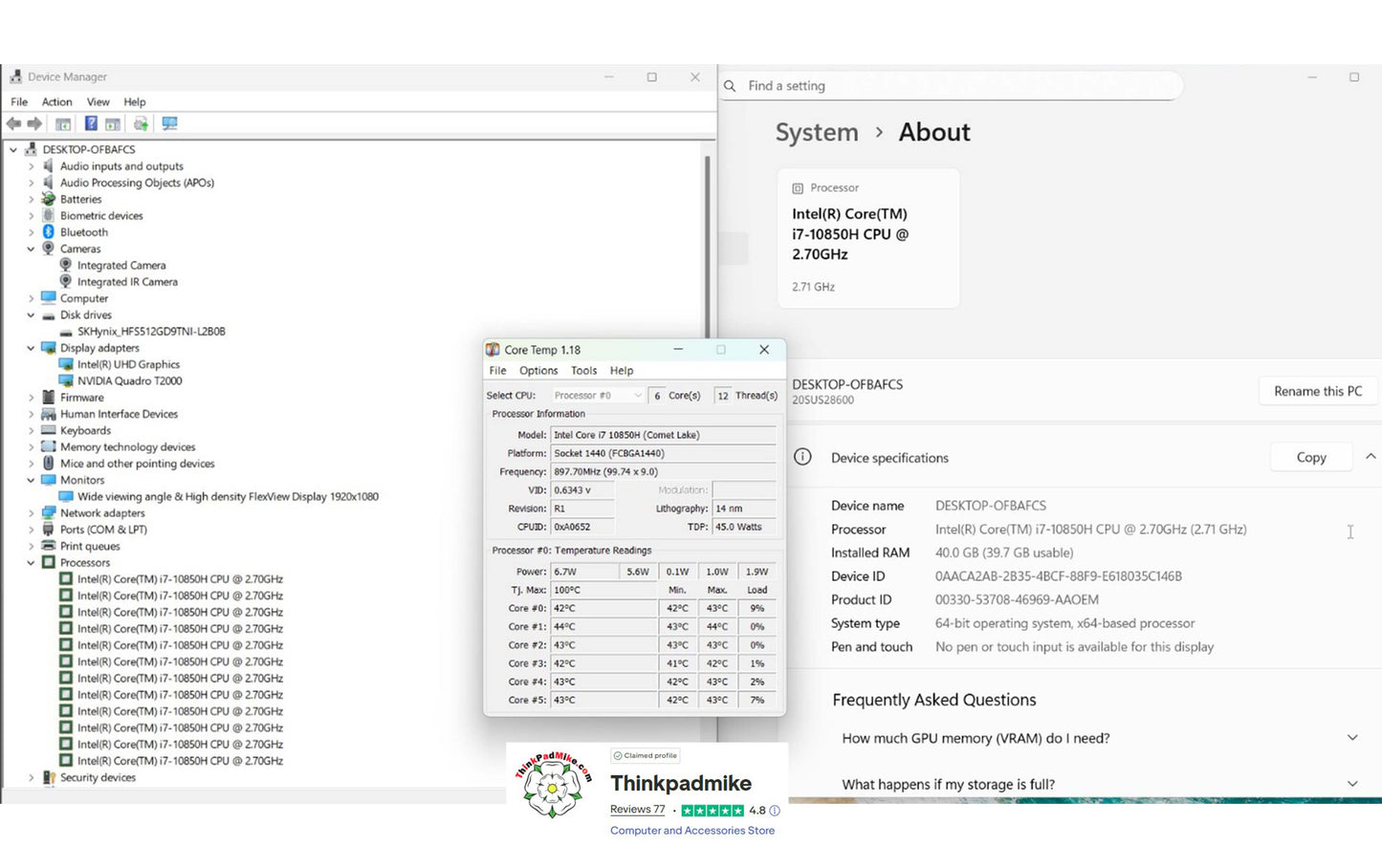Click the search magnifier icon in Settings
Screen dimensions: 1382x868
coord(730,86)
